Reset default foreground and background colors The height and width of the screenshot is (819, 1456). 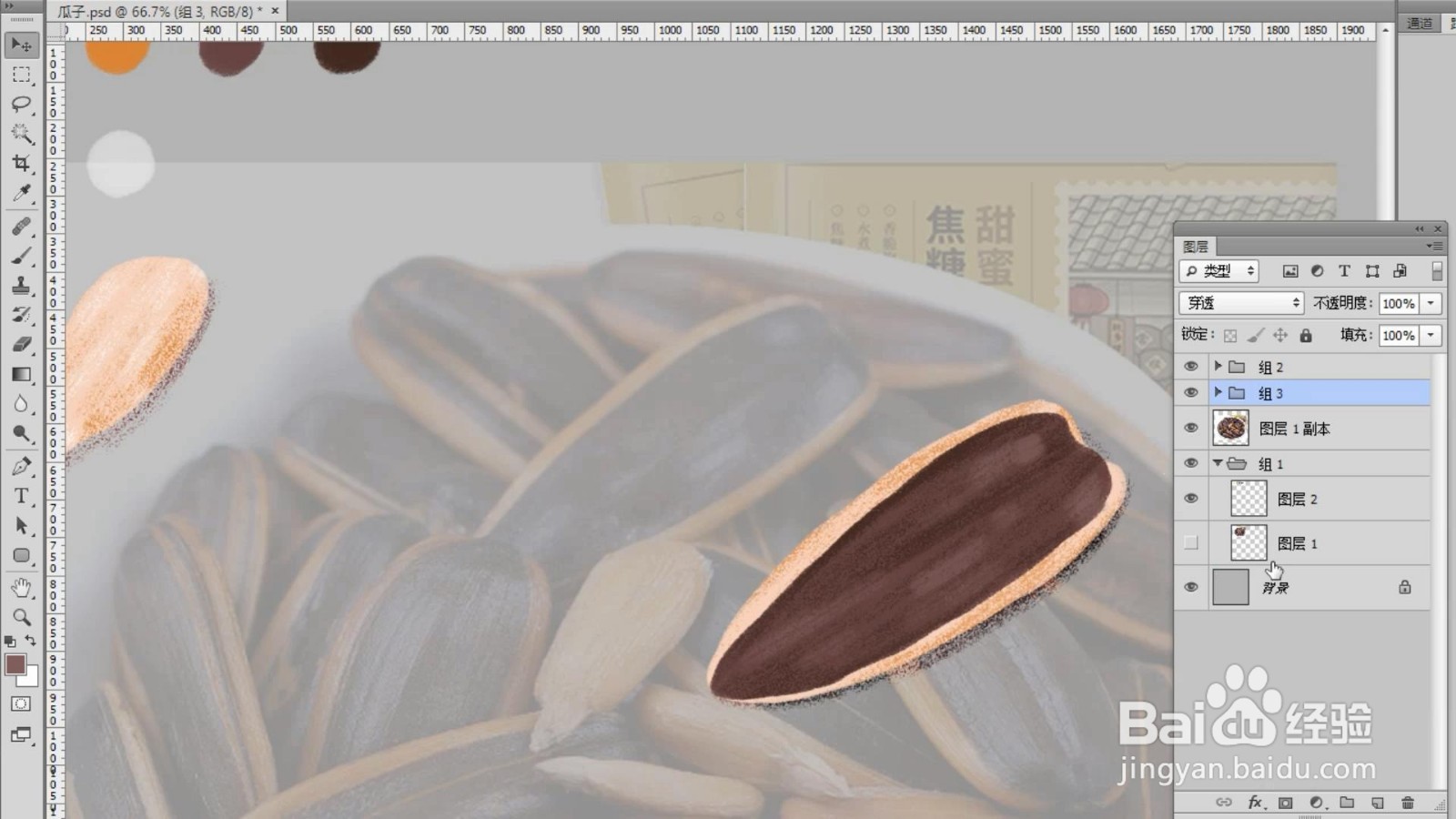[10, 641]
